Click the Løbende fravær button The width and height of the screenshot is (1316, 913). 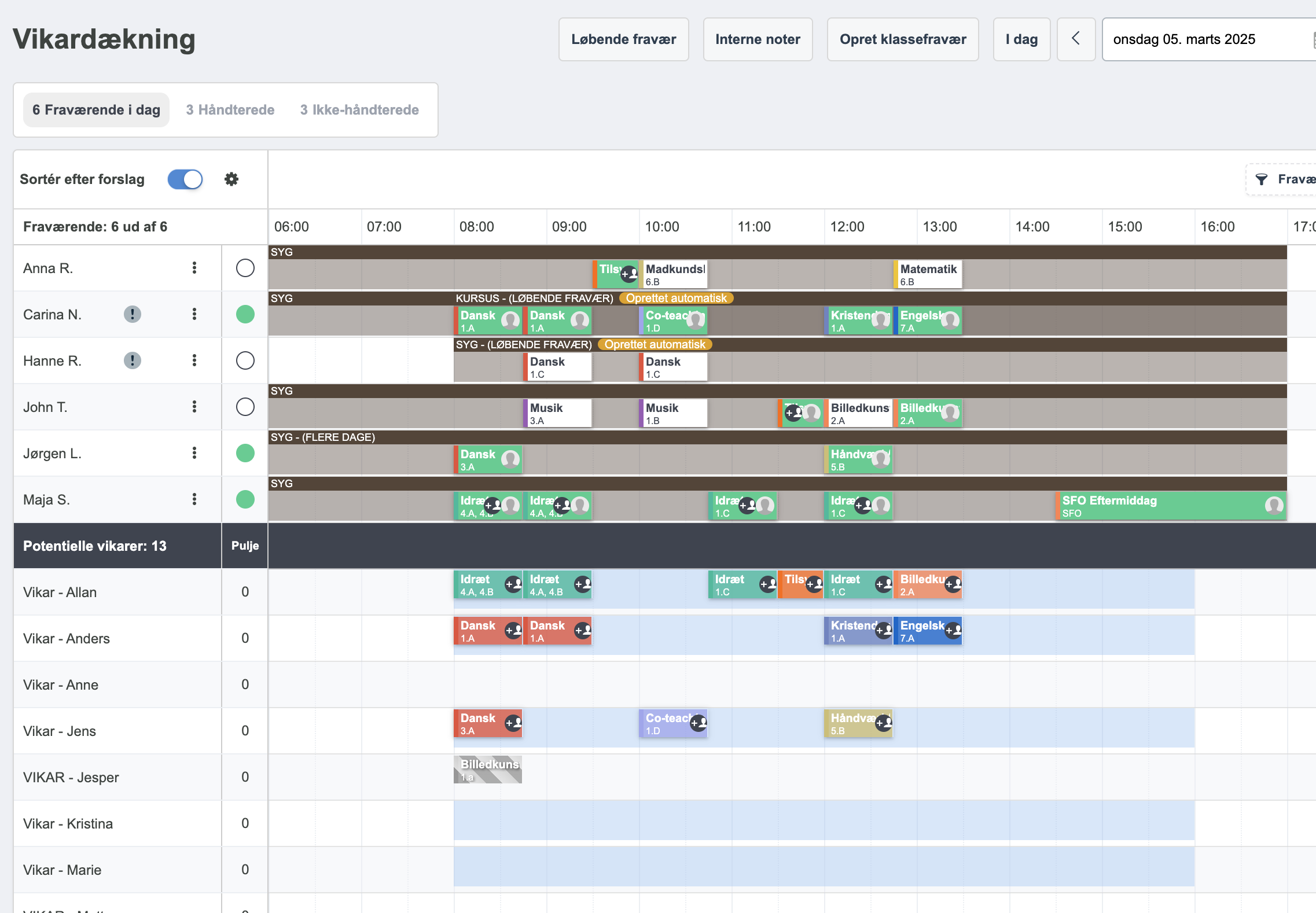pyautogui.click(x=623, y=39)
